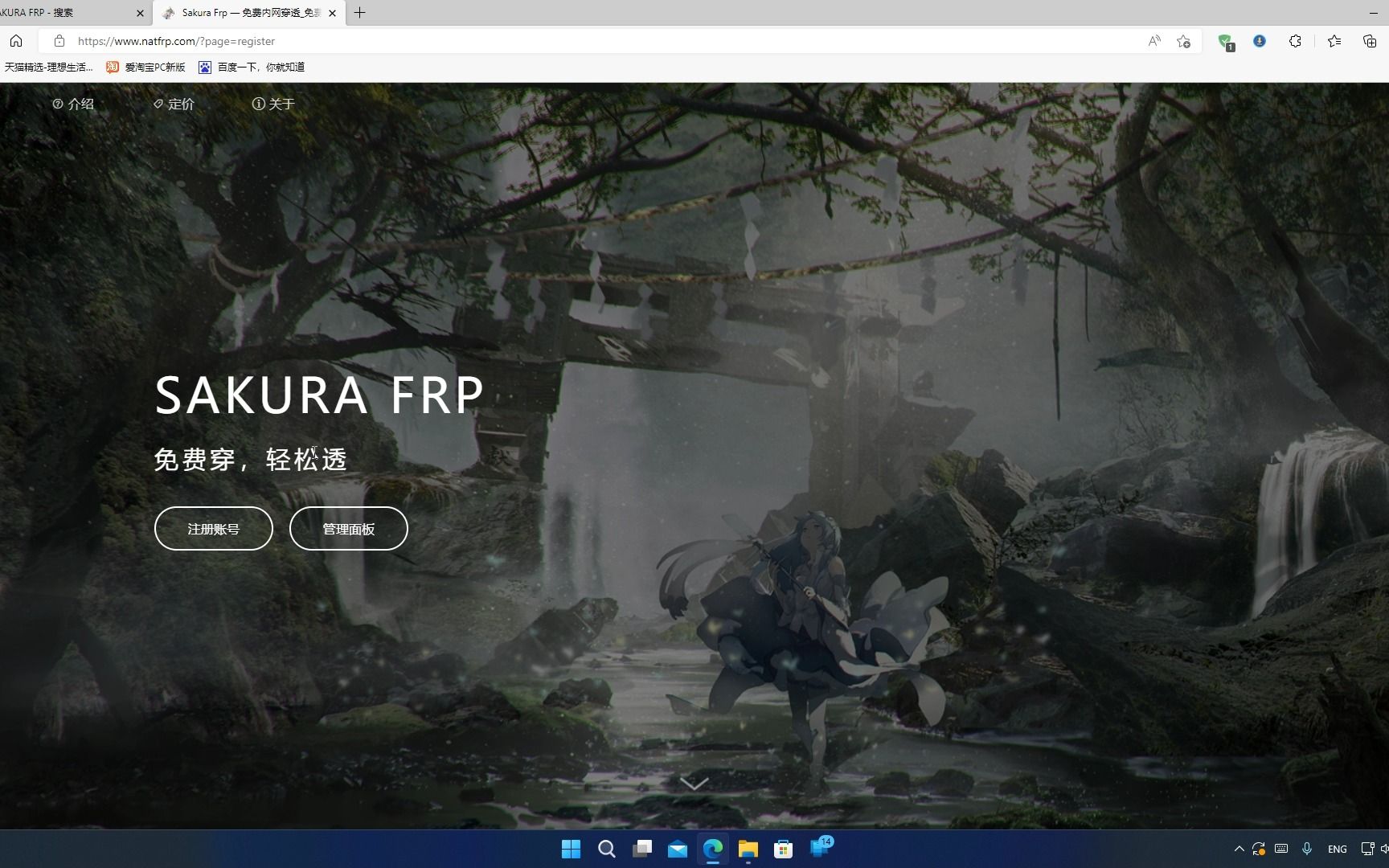Screen dimensions: 1389x868
Task: View site info lock icon
Action: click(59, 41)
